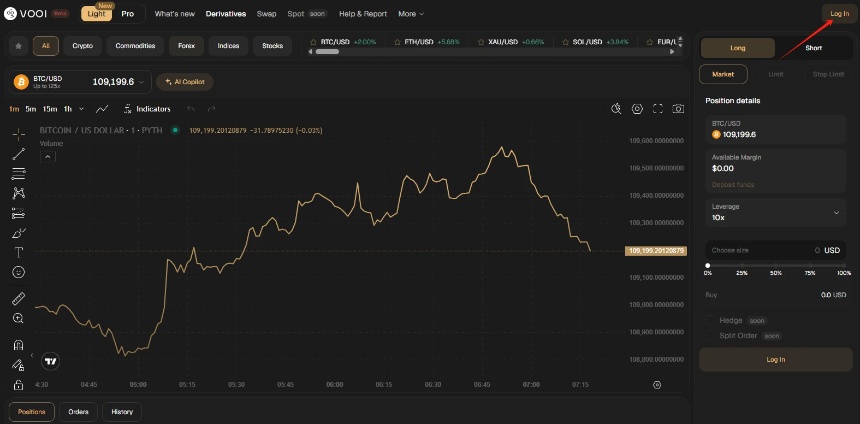Viewport: 860px width, 424px height.
Task: Click the favorites star filter
Action: (18, 46)
